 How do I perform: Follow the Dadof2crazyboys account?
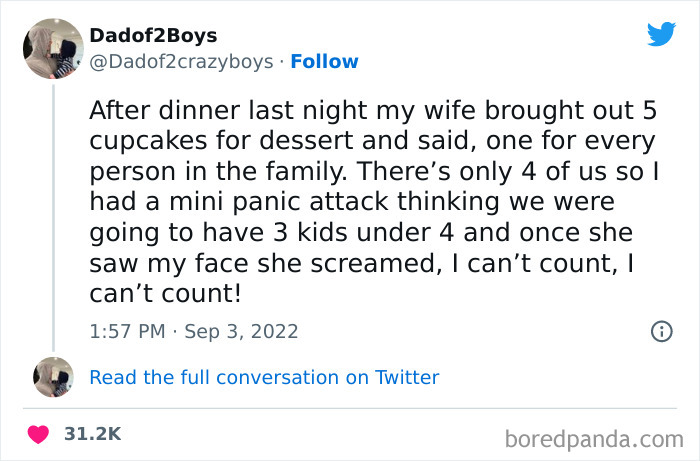click(325, 62)
